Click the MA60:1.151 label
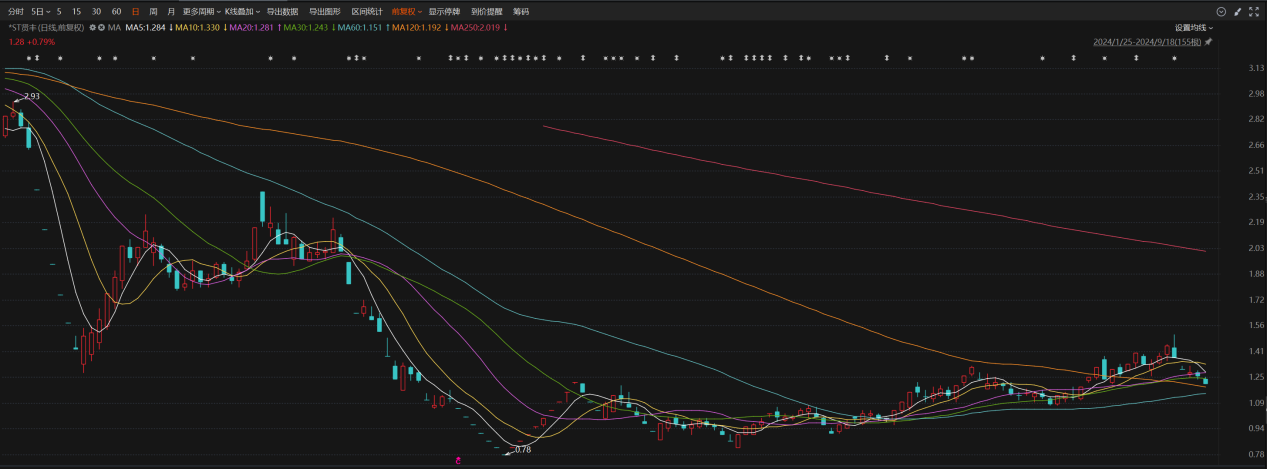This screenshot has width=1267, height=469. pos(360,28)
